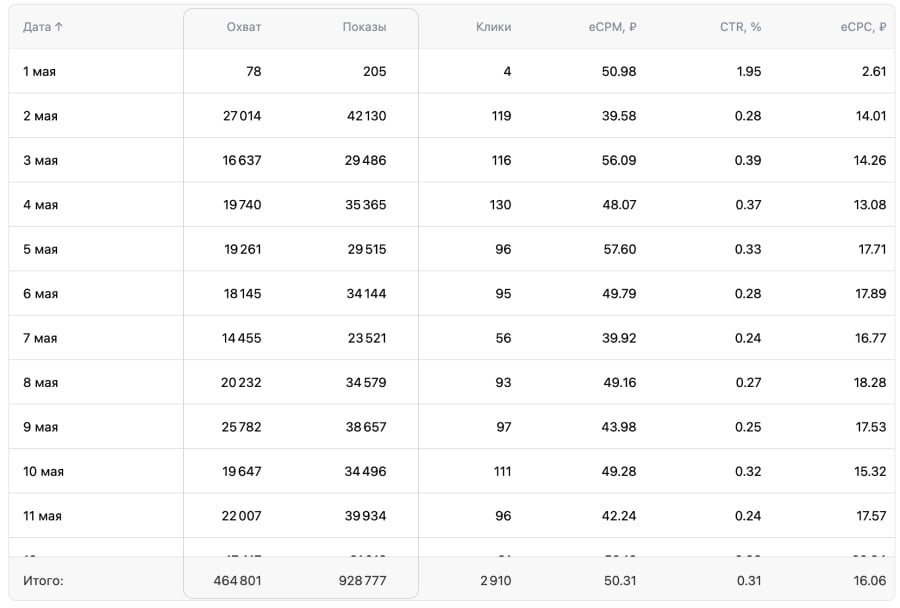The height and width of the screenshot is (608, 900).
Task: Click the 9 мая row date
Action: (40, 427)
